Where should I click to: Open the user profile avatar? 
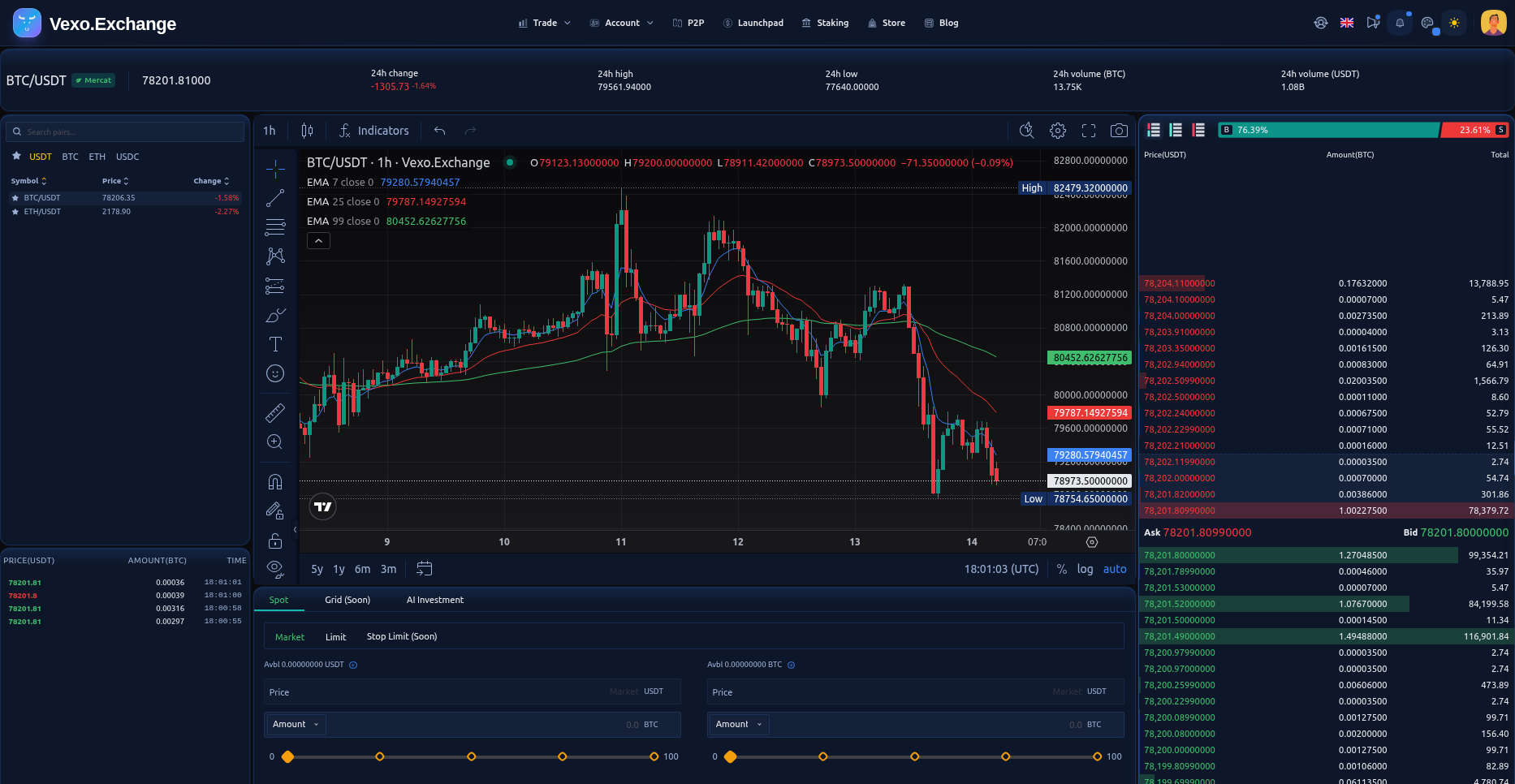[x=1494, y=23]
